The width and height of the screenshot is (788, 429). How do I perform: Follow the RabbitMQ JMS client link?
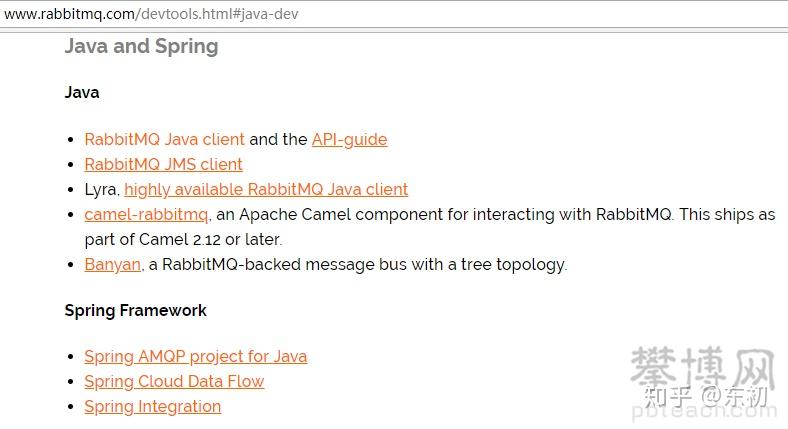click(x=163, y=165)
